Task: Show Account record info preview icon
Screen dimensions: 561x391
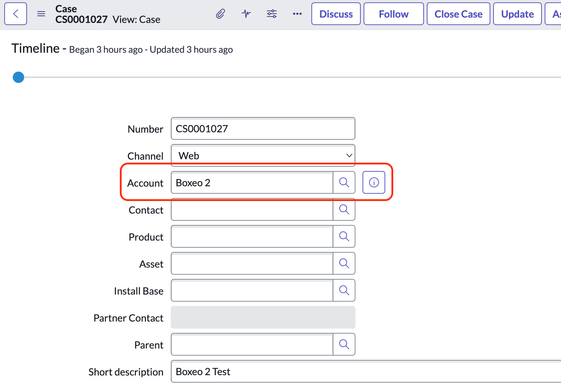Action: pyautogui.click(x=374, y=182)
